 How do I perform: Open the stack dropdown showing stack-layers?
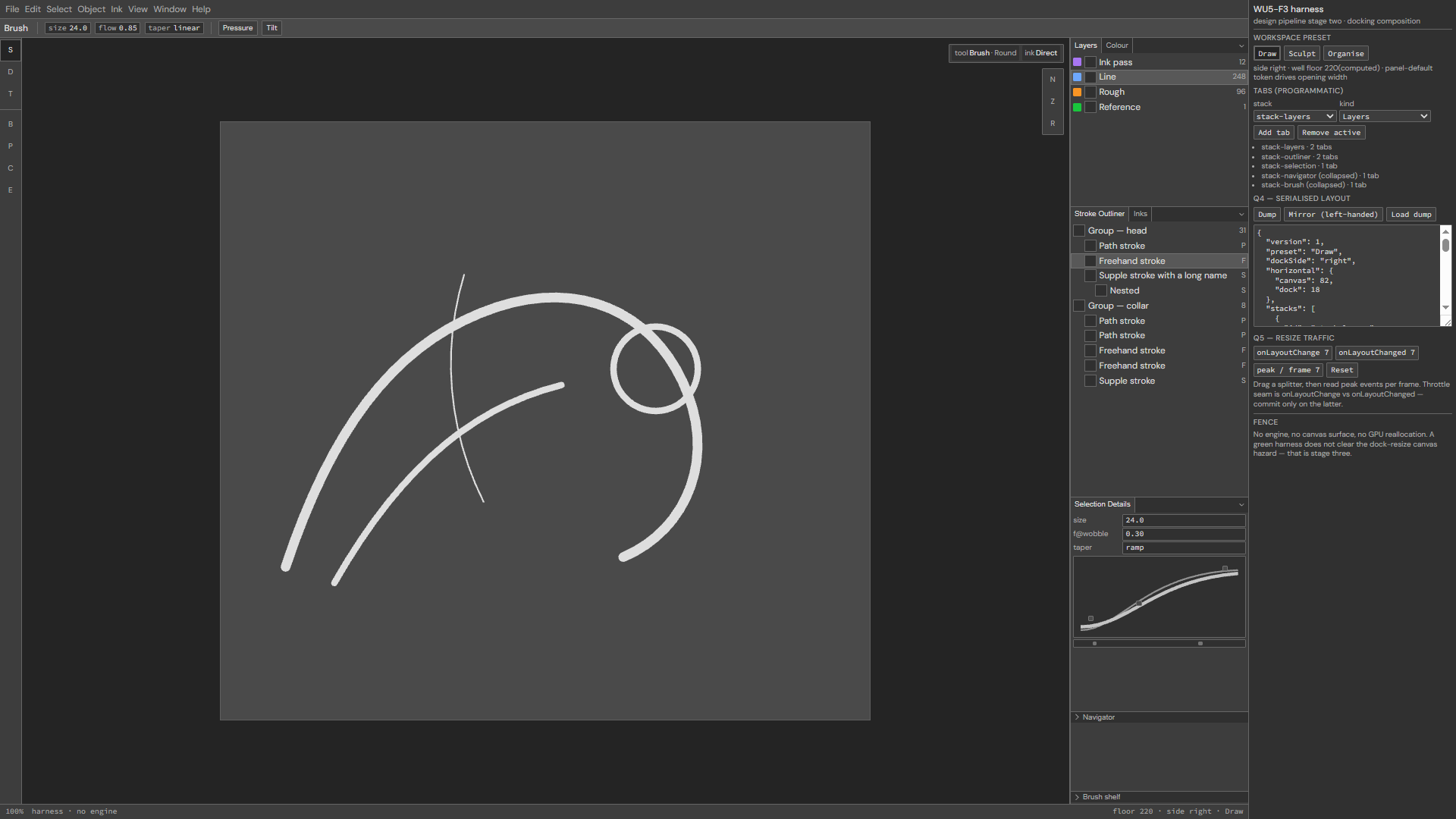(1294, 117)
